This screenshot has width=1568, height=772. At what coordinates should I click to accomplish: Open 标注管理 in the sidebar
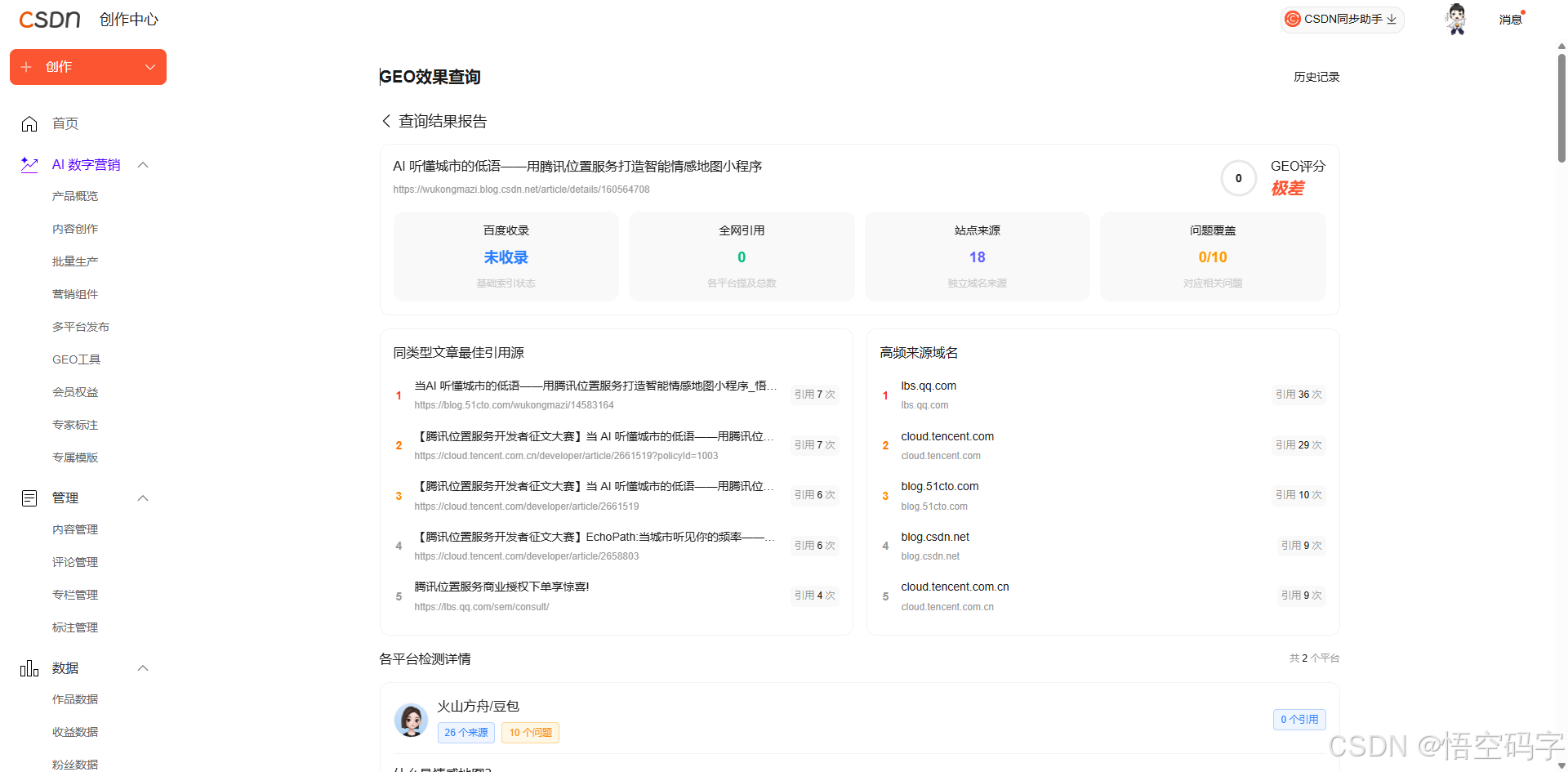click(75, 627)
